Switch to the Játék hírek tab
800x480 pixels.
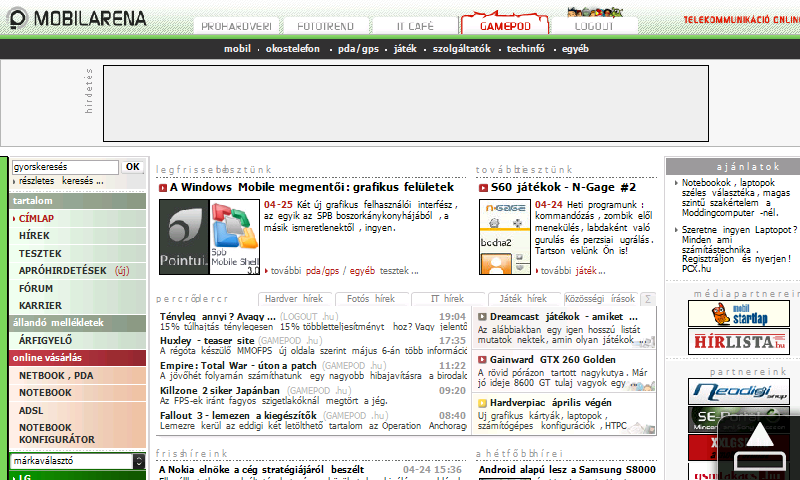point(523,299)
